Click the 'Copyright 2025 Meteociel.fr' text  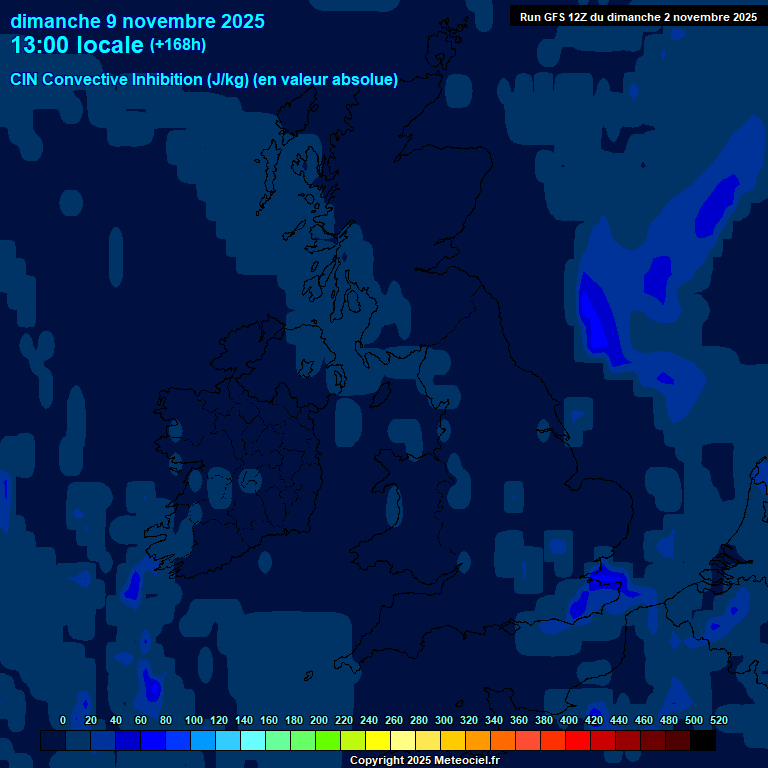[425, 760]
